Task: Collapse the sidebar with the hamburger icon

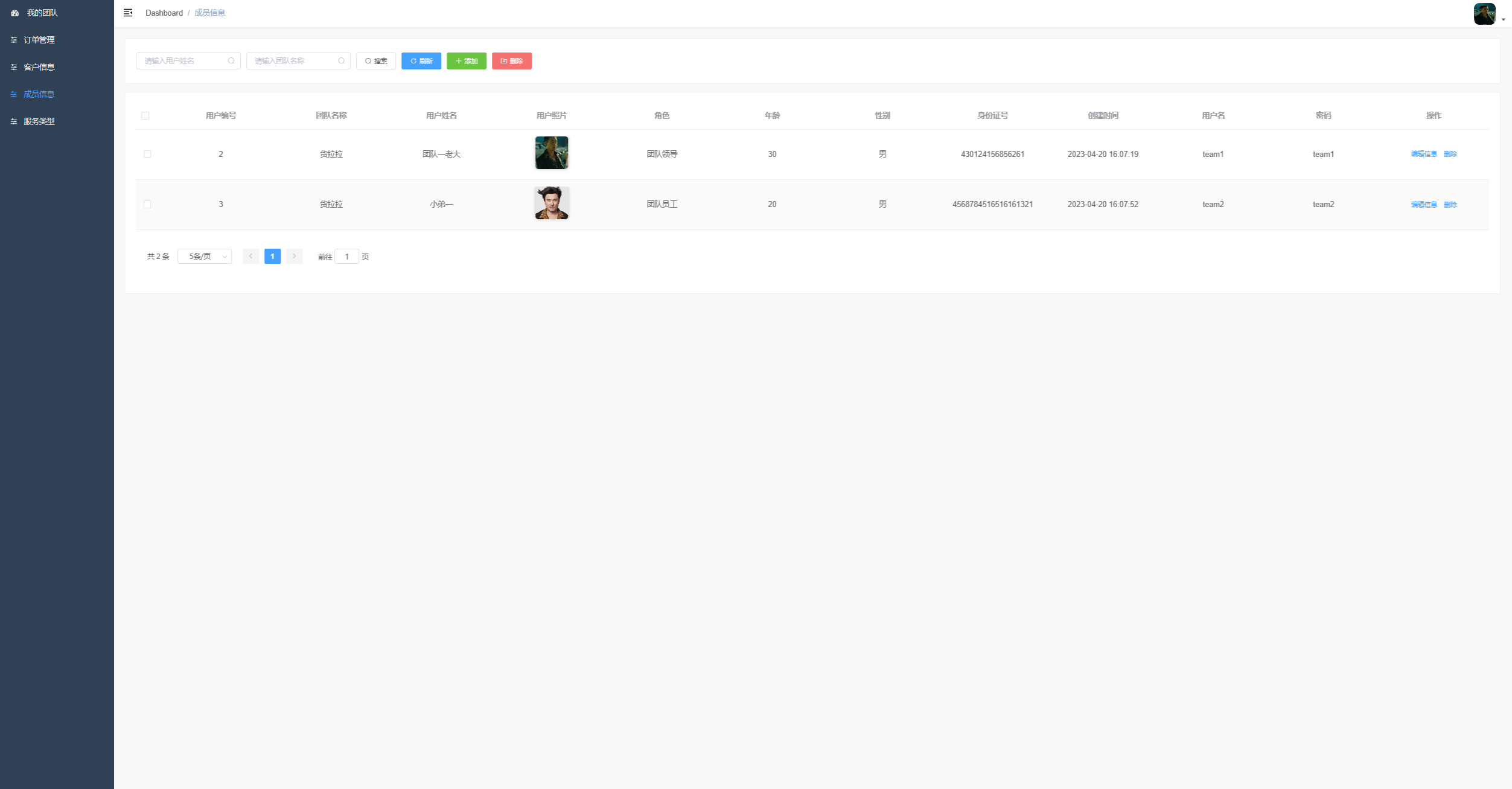Action: pos(128,12)
